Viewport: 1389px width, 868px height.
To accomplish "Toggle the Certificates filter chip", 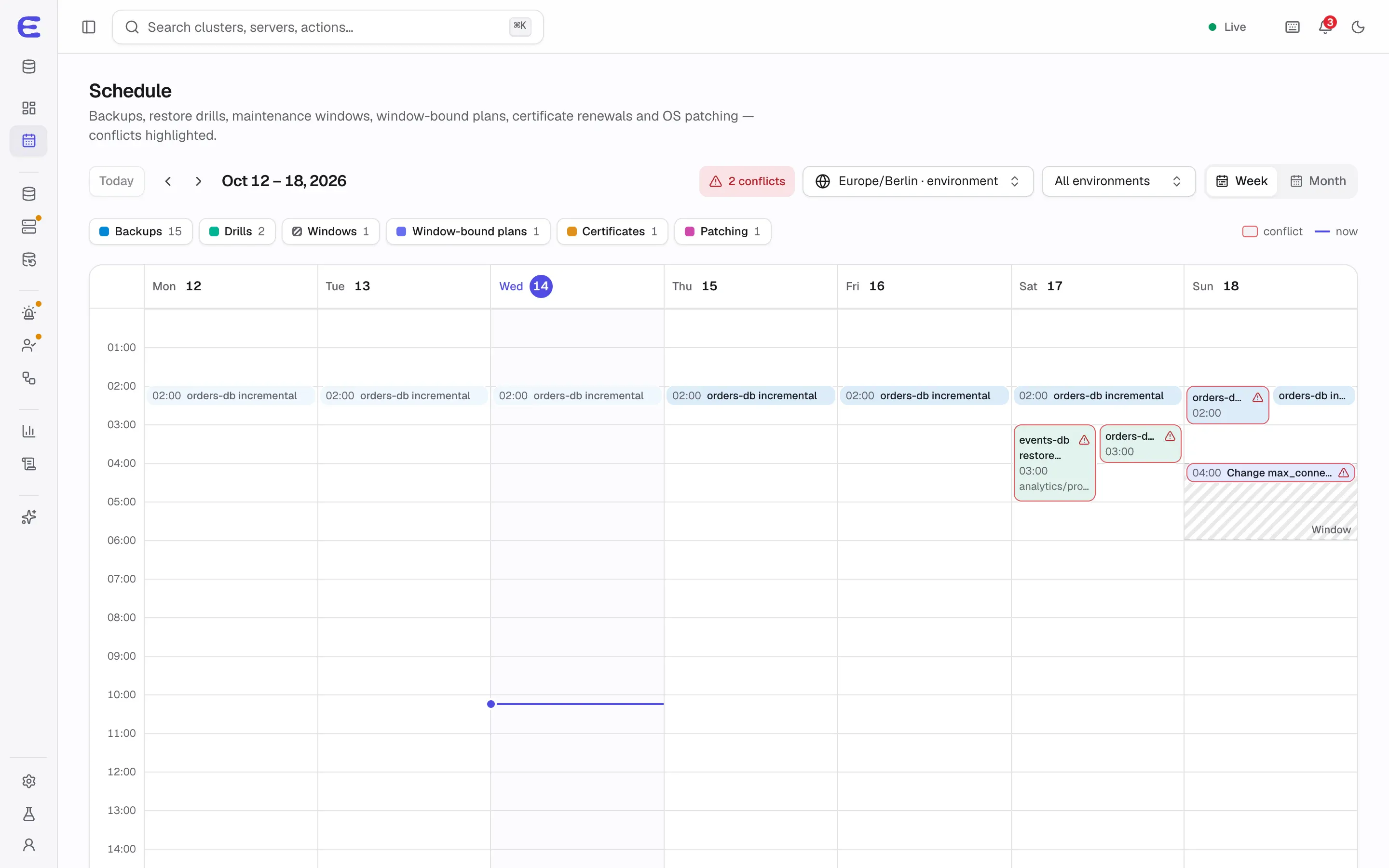I will pyautogui.click(x=612, y=231).
